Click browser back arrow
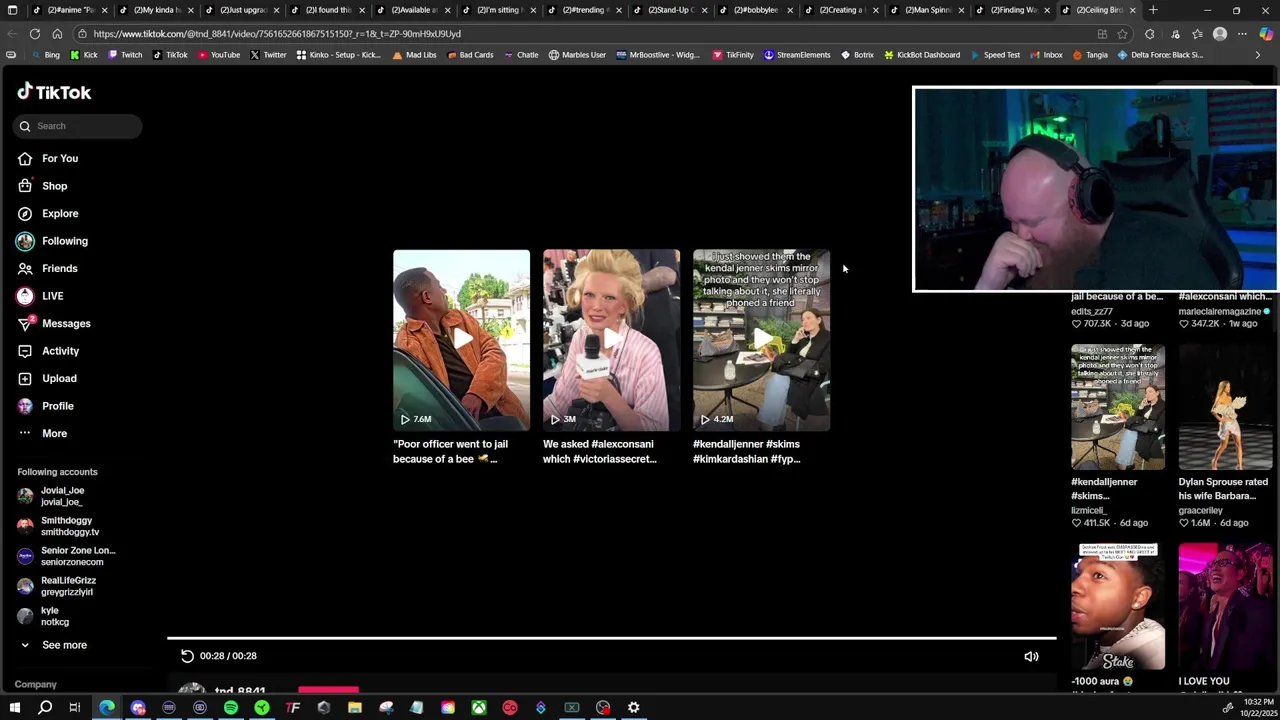Image resolution: width=1280 pixels, height=720 pixels. tap(12, 34)
